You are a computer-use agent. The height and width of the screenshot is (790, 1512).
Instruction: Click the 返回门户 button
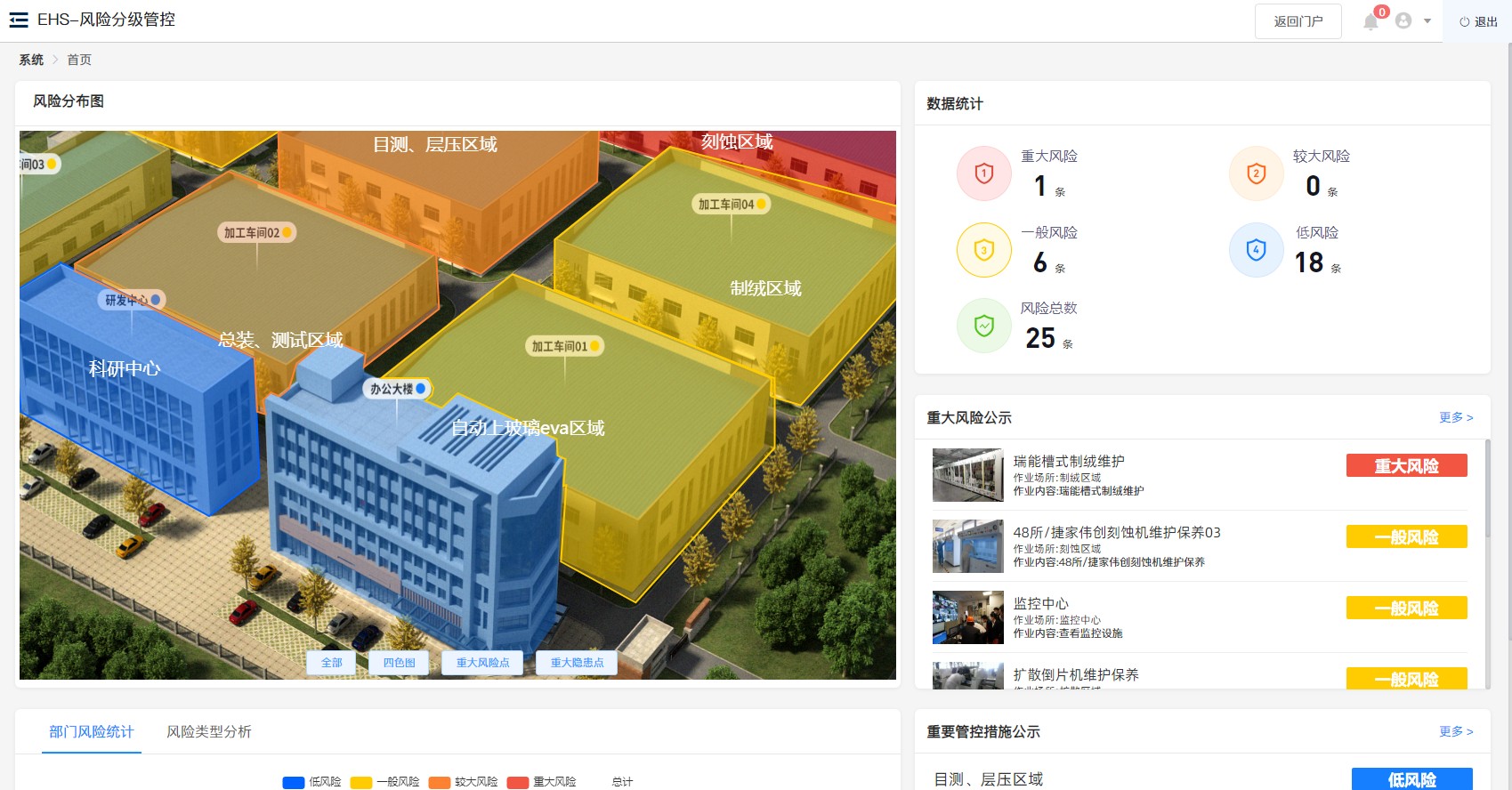[1298, 21]
